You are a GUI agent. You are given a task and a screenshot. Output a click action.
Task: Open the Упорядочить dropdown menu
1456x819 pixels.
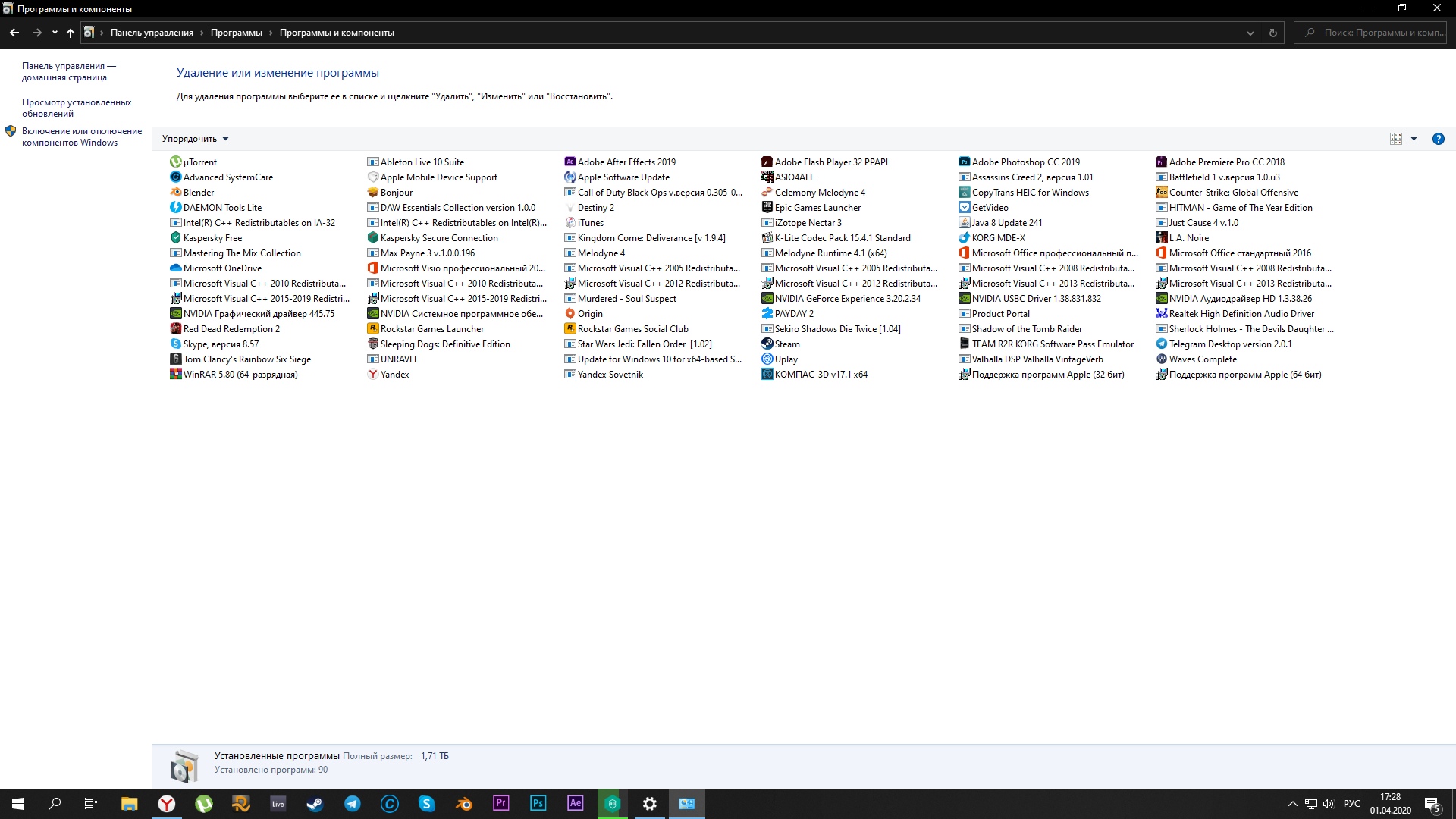click(x=195, y=139)
